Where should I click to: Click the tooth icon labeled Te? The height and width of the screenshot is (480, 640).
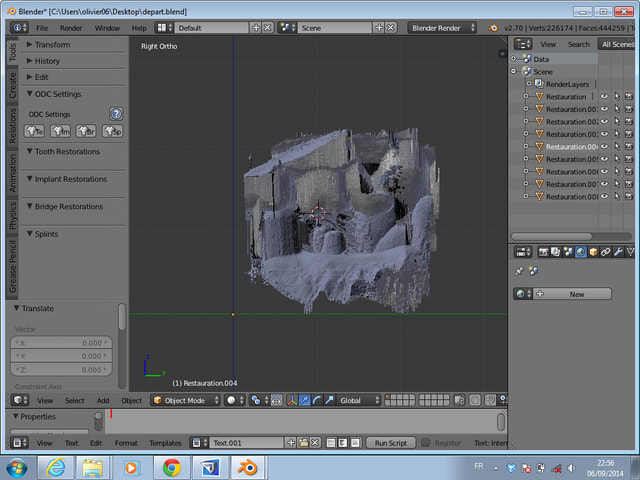[x=35, y=131]
